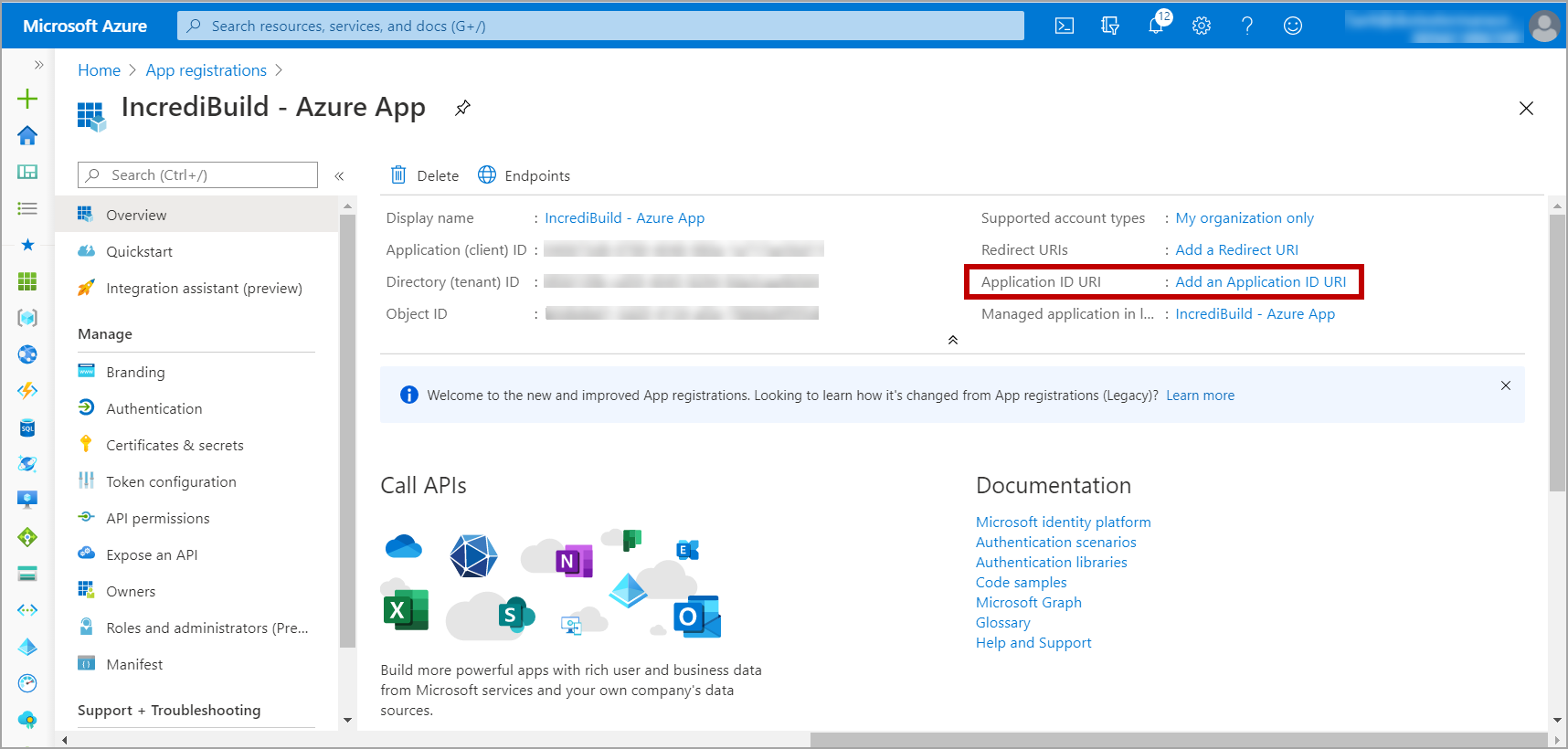Viewport: 1568px width, 749px height.
Task: Open portal Settings gear
Action: [1202, 26]
